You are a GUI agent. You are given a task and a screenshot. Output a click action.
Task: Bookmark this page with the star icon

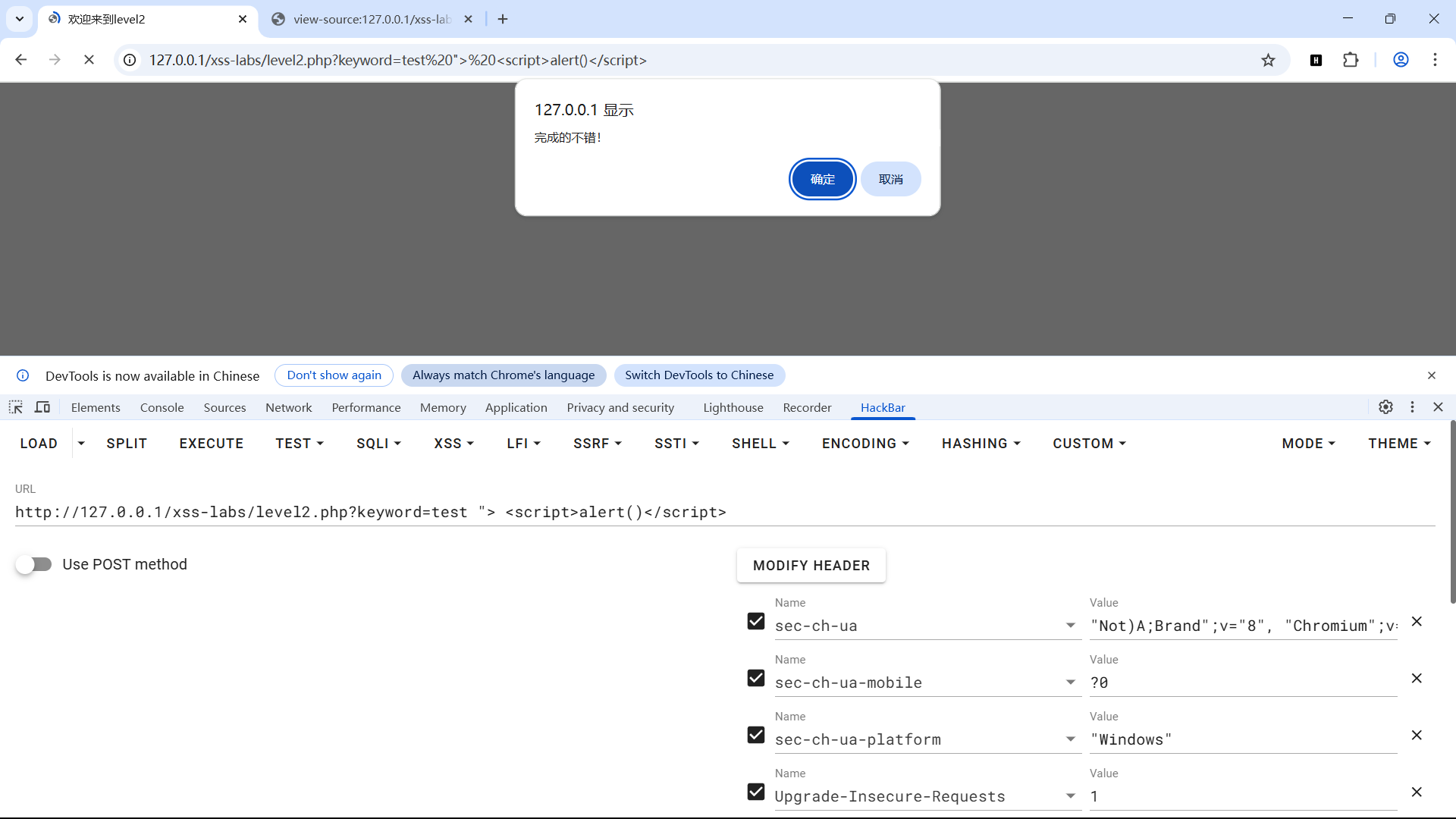(1268, 60)
